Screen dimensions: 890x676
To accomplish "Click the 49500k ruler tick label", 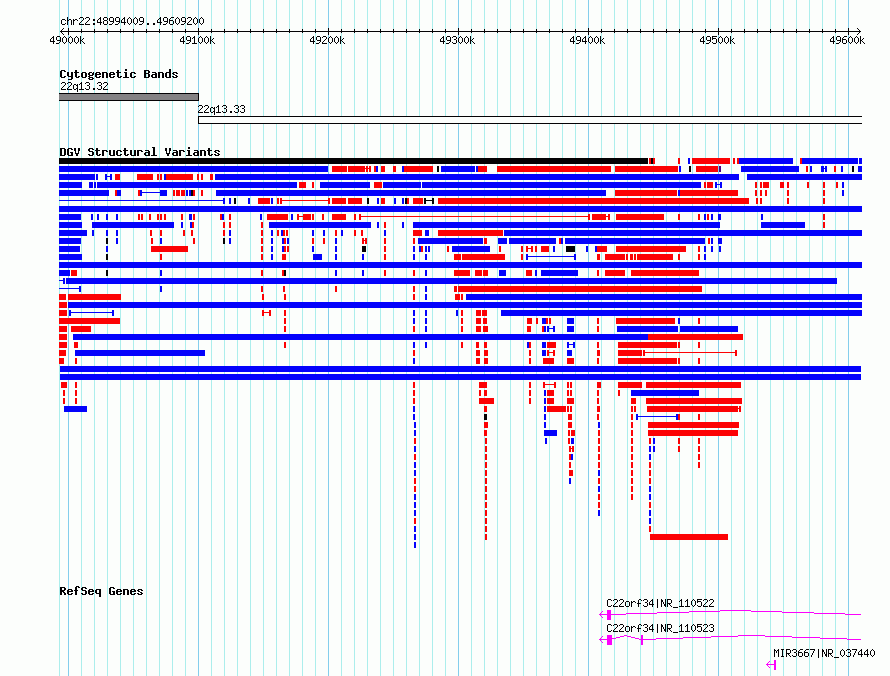I will pos(717,40).
